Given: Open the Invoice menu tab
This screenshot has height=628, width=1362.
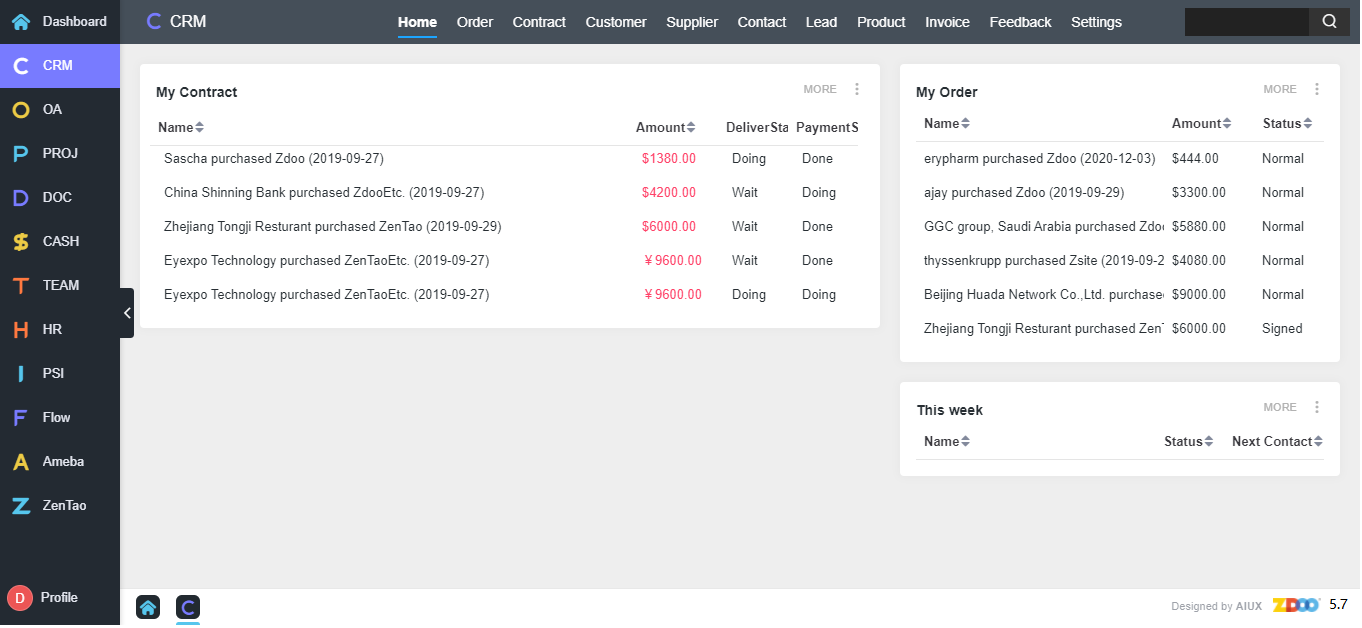Looking at the screenshot, I should click(946, 22).
